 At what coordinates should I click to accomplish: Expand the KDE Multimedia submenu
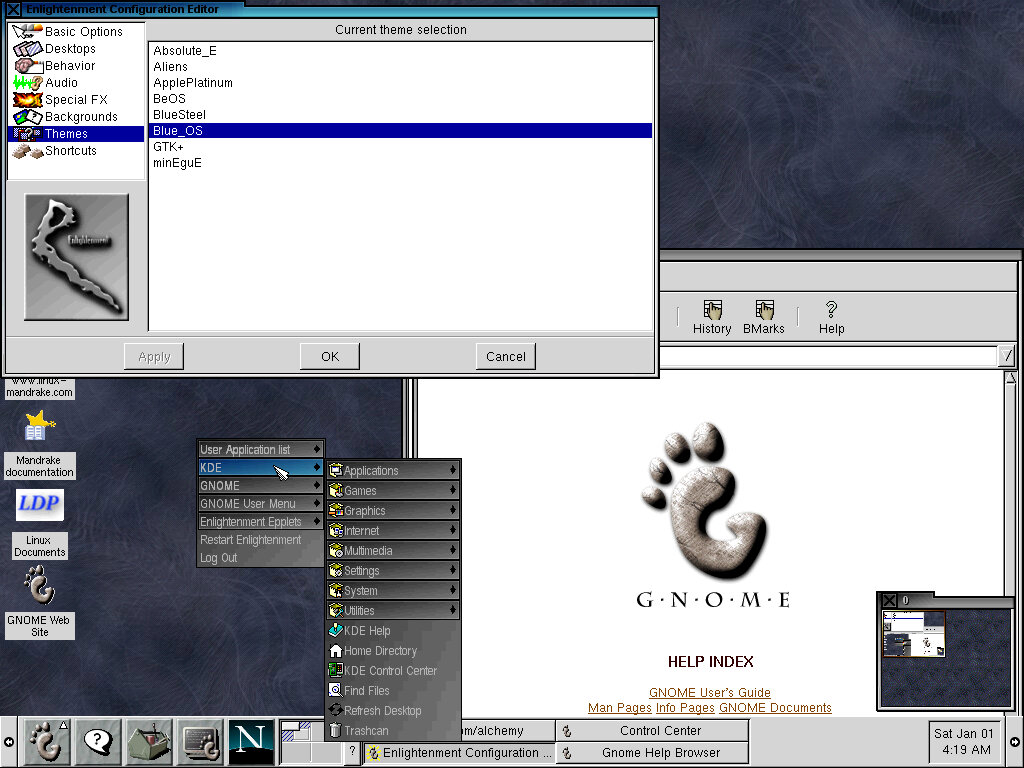pyautogui.click(x=393, y=551)
